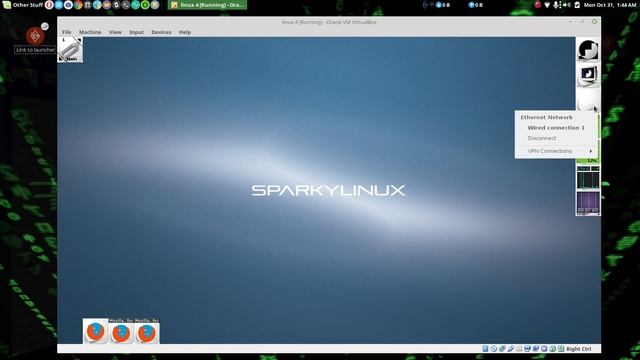
Task: Launch Google Chrome from the top panel
Action: pos(78,5)
